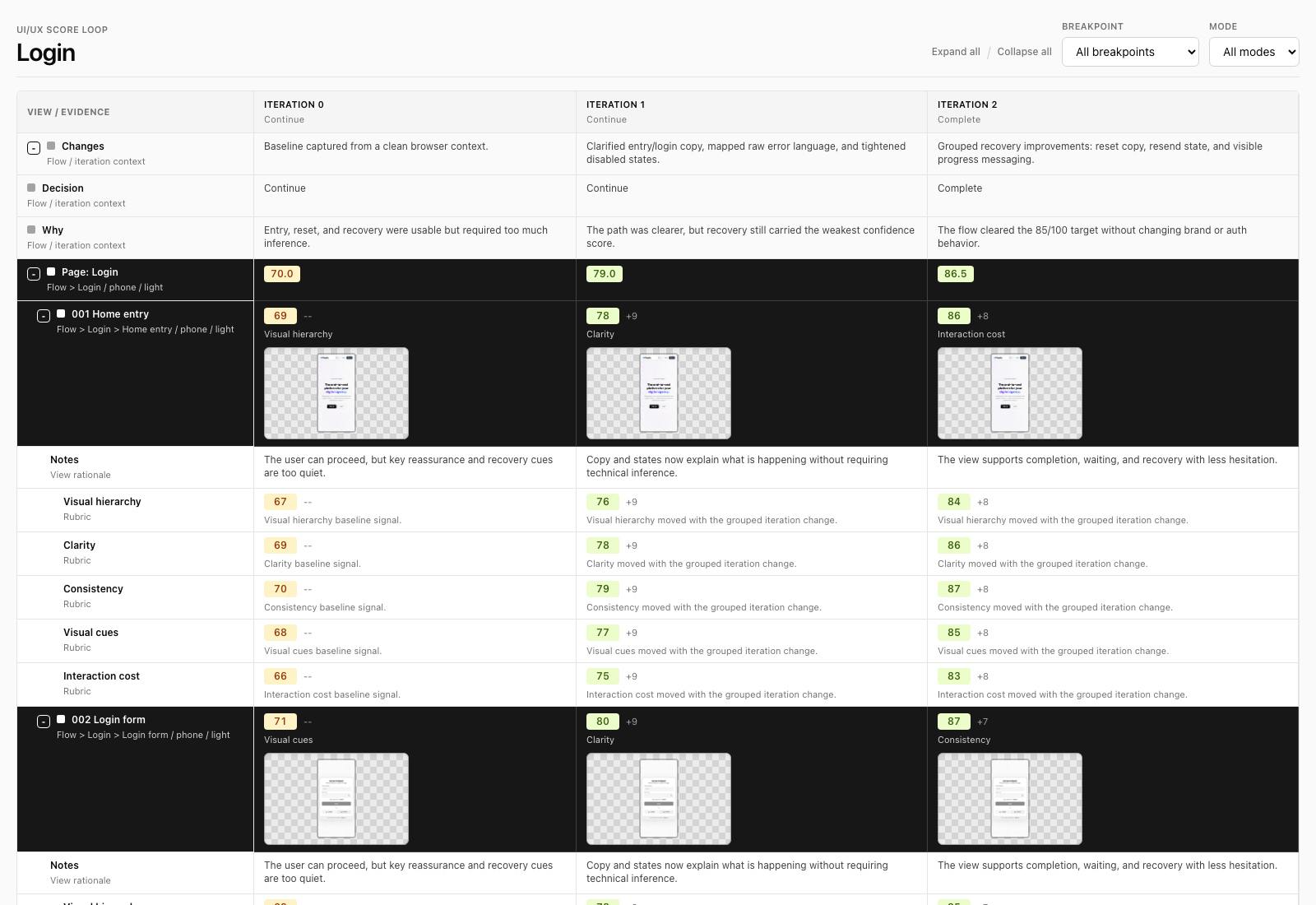This screenshot has width=1316, height=905.
Task: Click the Visual cues rubric row label
Action: pos(90,633)
